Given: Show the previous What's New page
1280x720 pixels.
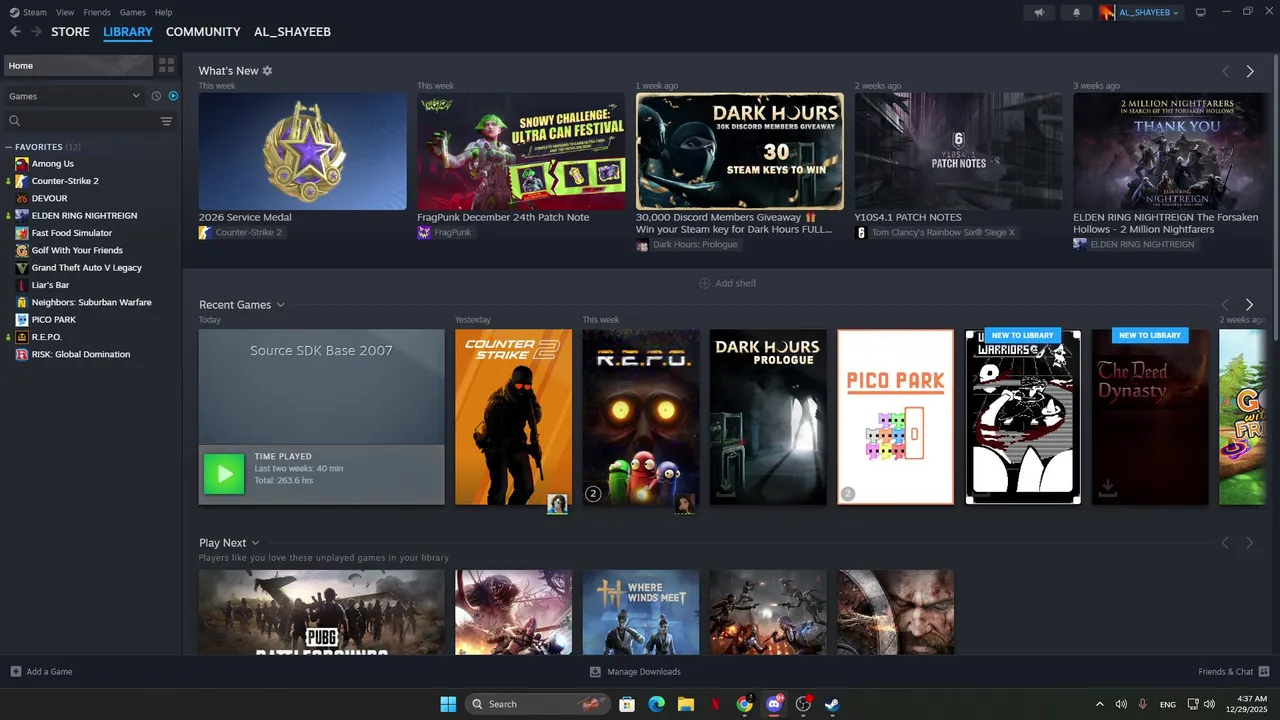Looking at the screenshot, I should (1225, 71).
